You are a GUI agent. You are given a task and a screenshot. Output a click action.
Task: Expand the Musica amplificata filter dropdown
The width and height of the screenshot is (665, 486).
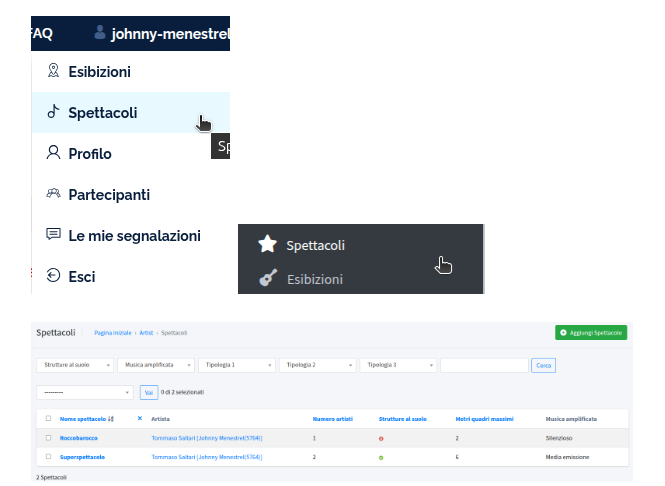tap(155, 365)
